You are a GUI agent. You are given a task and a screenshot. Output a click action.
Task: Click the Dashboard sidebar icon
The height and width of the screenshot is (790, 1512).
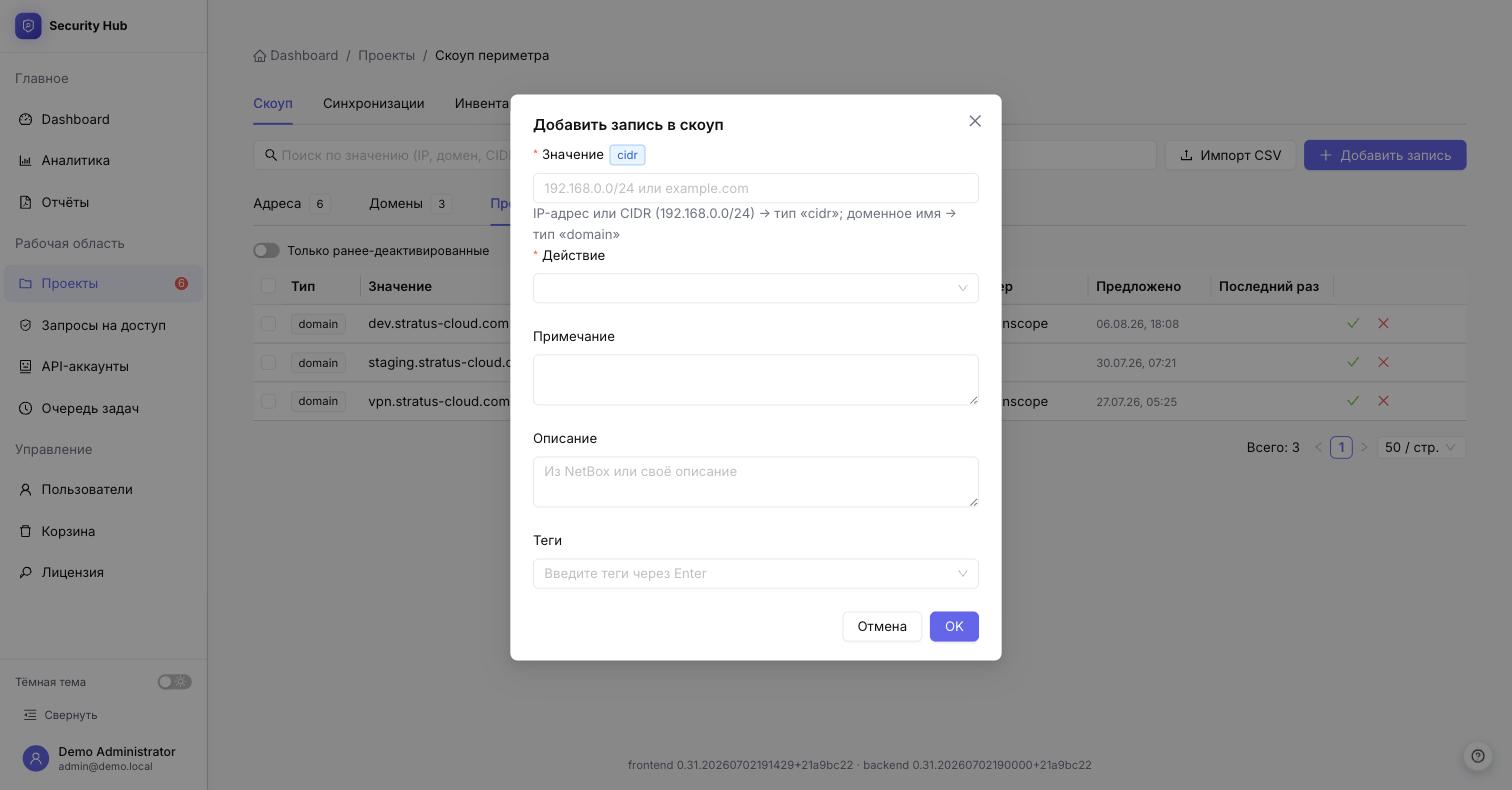click(26, 119)
